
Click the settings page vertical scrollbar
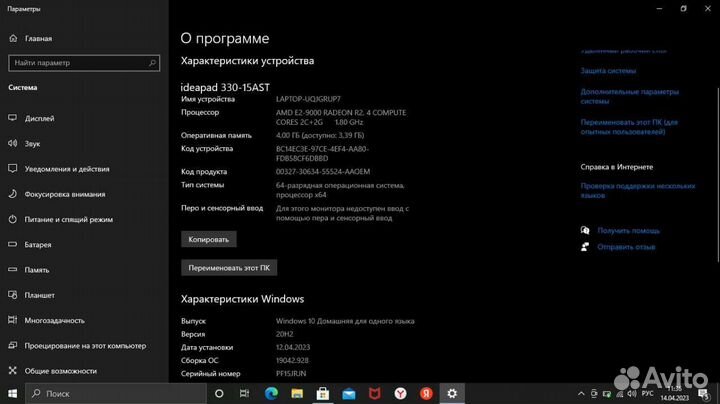(x=718, y=174)
